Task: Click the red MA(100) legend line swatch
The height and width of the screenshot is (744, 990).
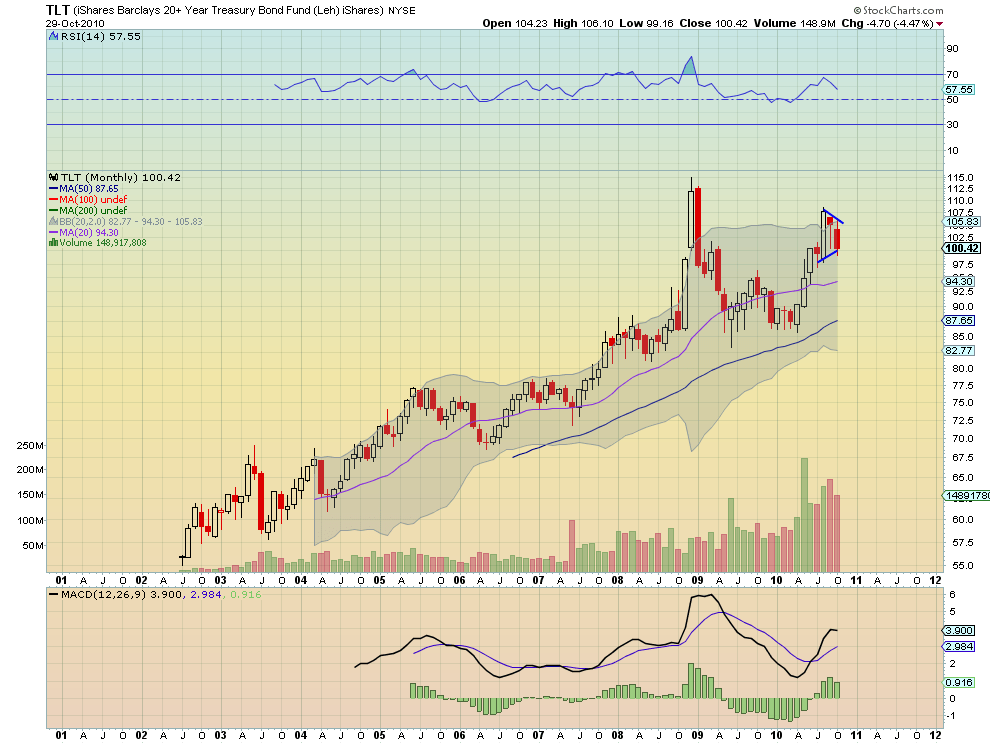Action: 54,200
